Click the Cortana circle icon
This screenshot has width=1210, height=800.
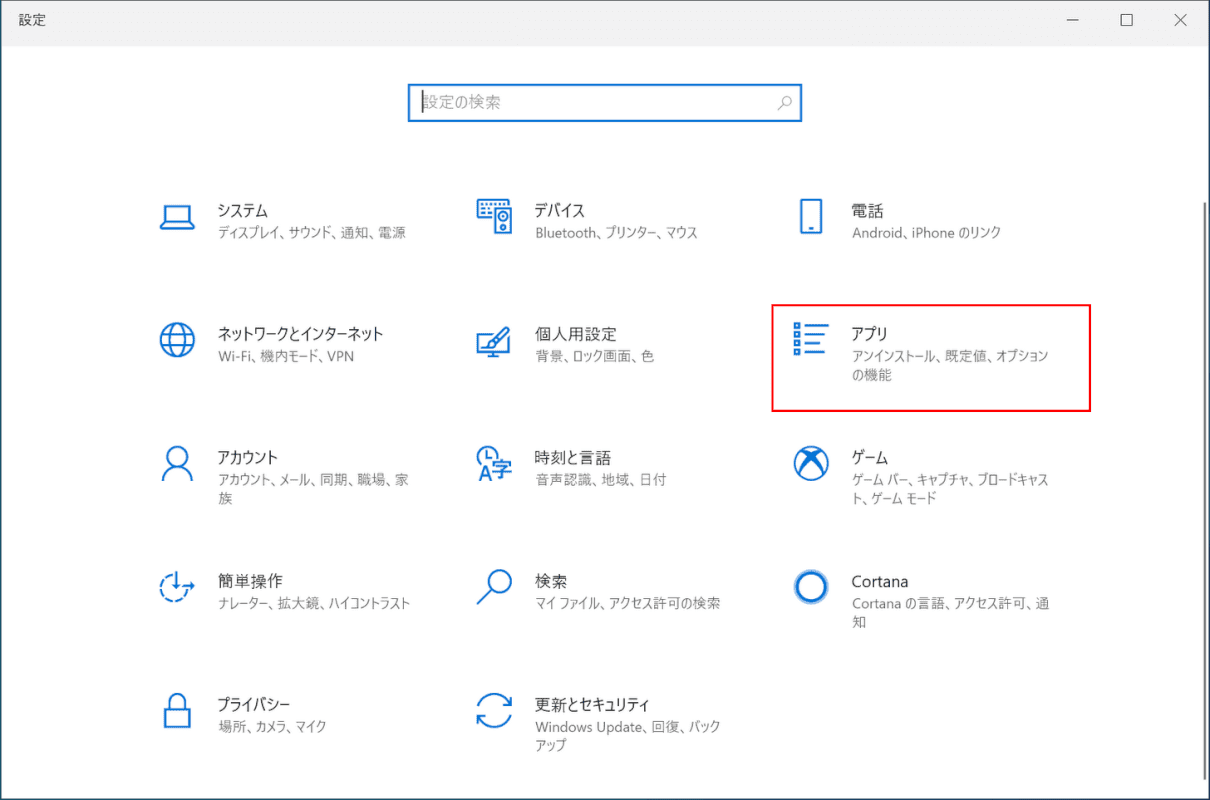[811, 587]
